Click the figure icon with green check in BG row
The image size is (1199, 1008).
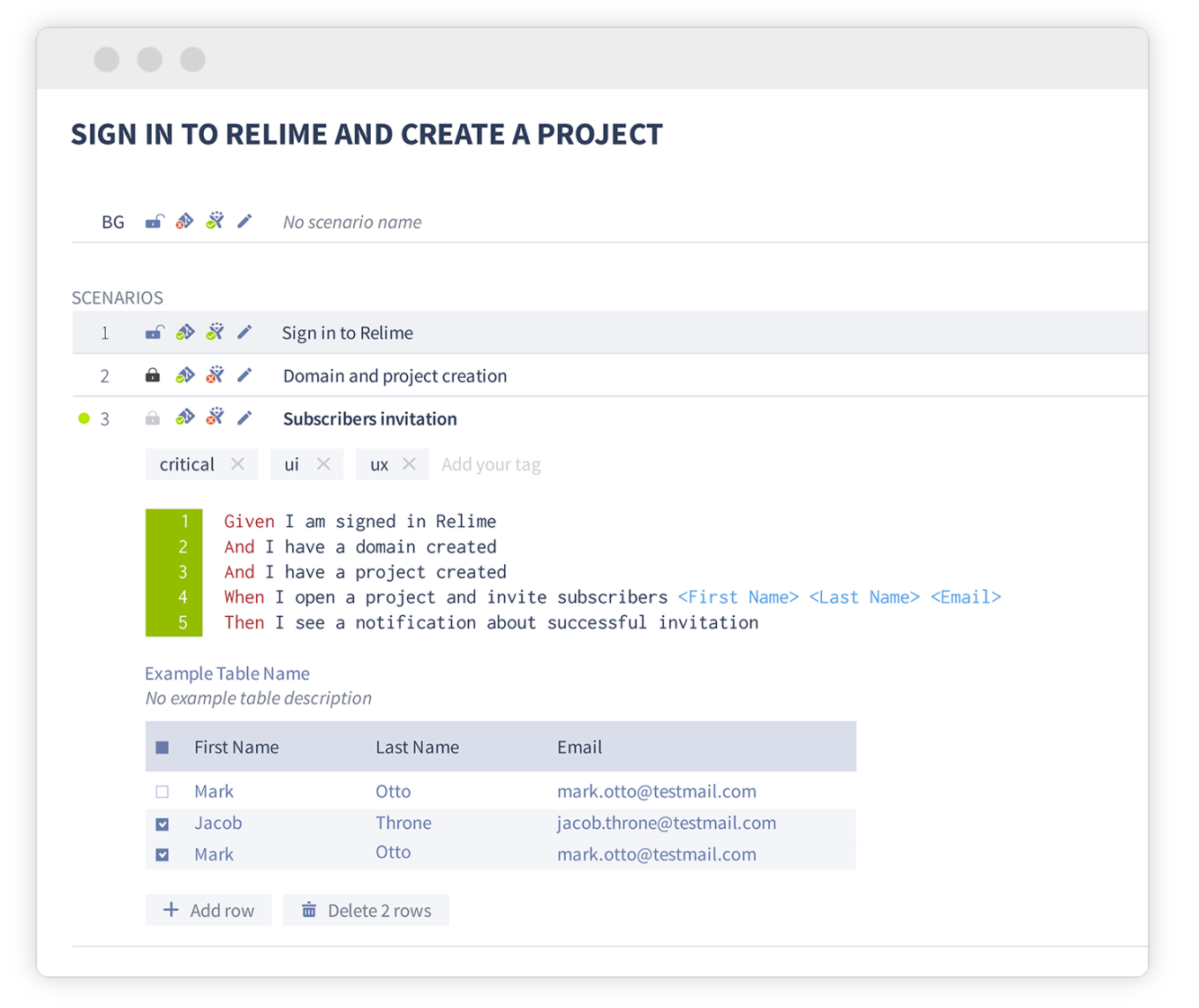(215, 221)
